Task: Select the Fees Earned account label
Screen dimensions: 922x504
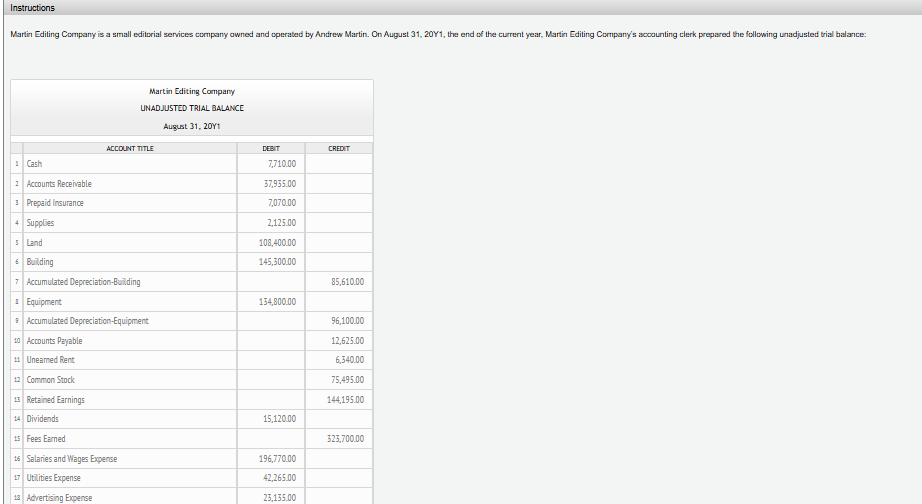Action: click(x=46, y=439)
